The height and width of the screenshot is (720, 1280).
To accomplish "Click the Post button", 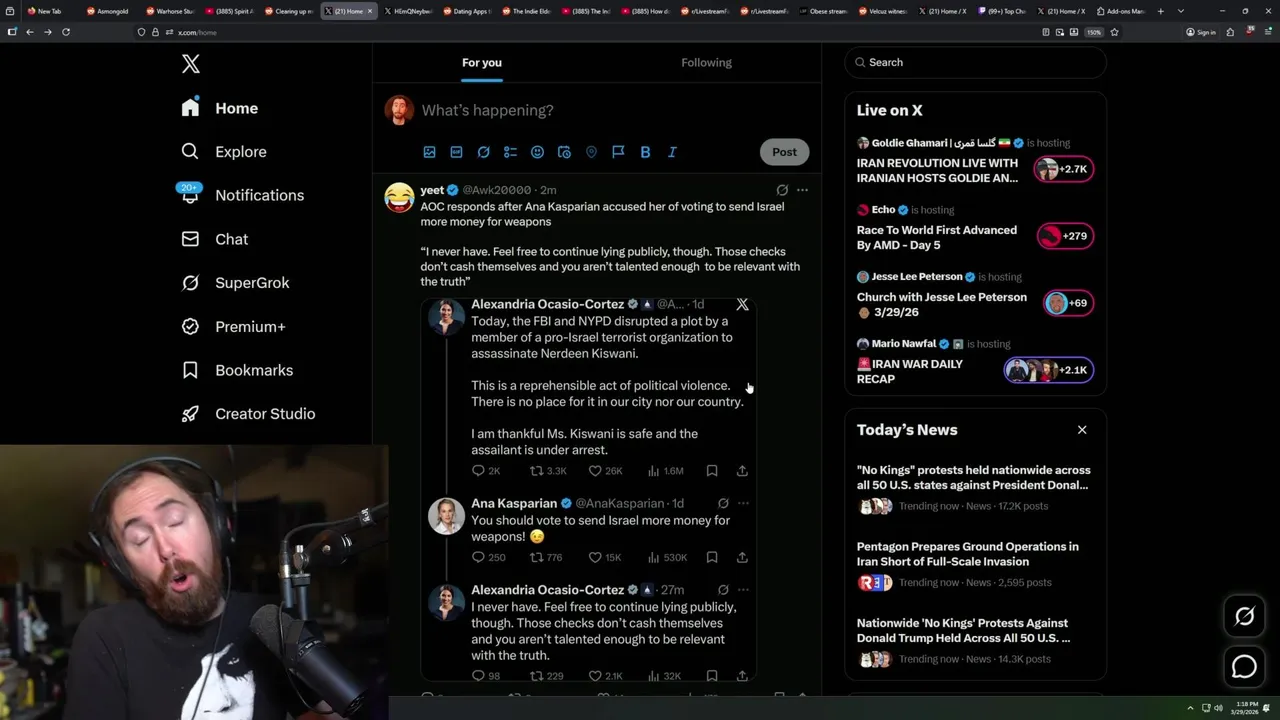I will [x=784, y=152].
